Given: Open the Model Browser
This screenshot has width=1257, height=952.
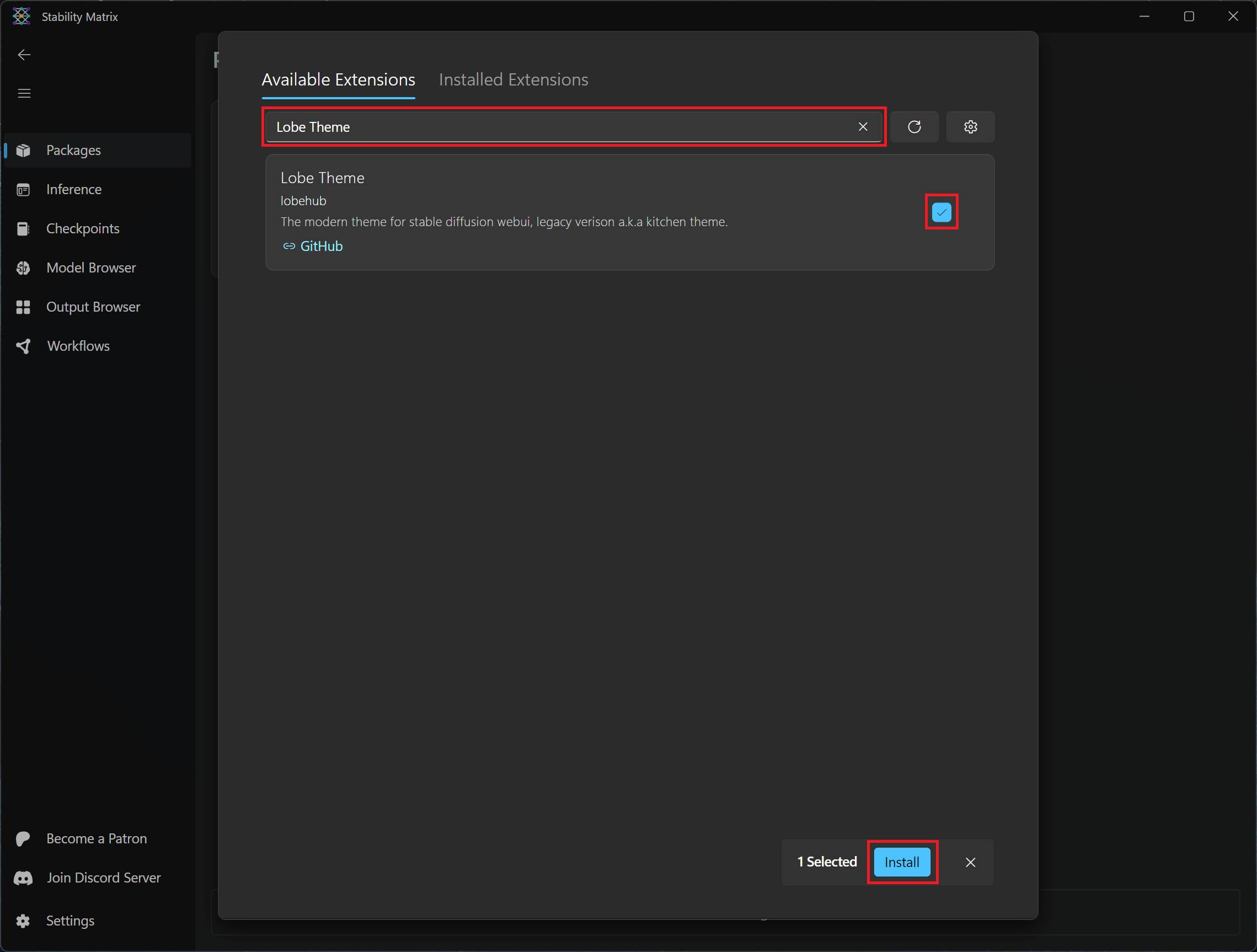Looking at the screenshot, I should pos(91,268).
